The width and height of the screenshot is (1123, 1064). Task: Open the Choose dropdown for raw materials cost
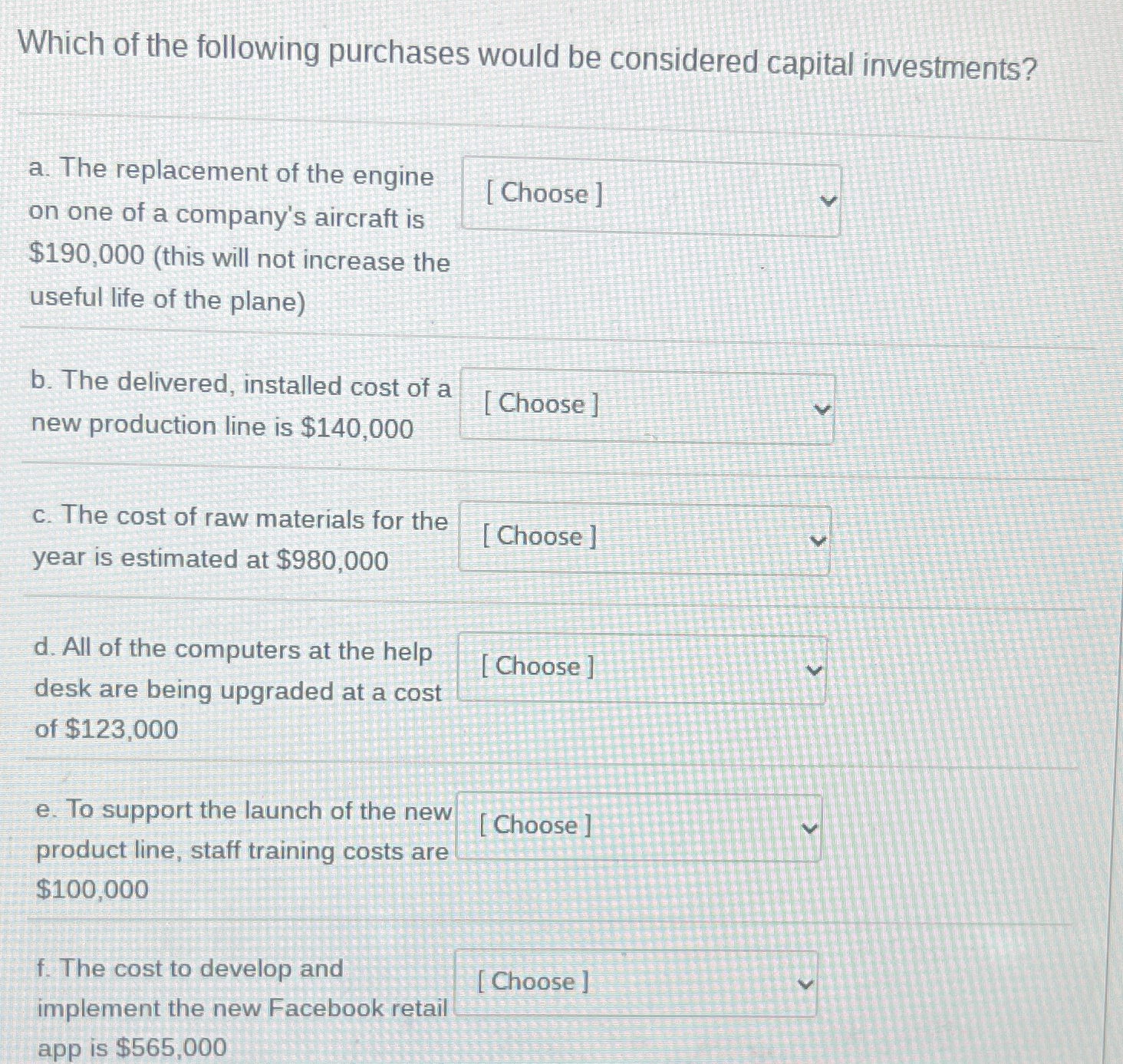click(x=643, y=537)
